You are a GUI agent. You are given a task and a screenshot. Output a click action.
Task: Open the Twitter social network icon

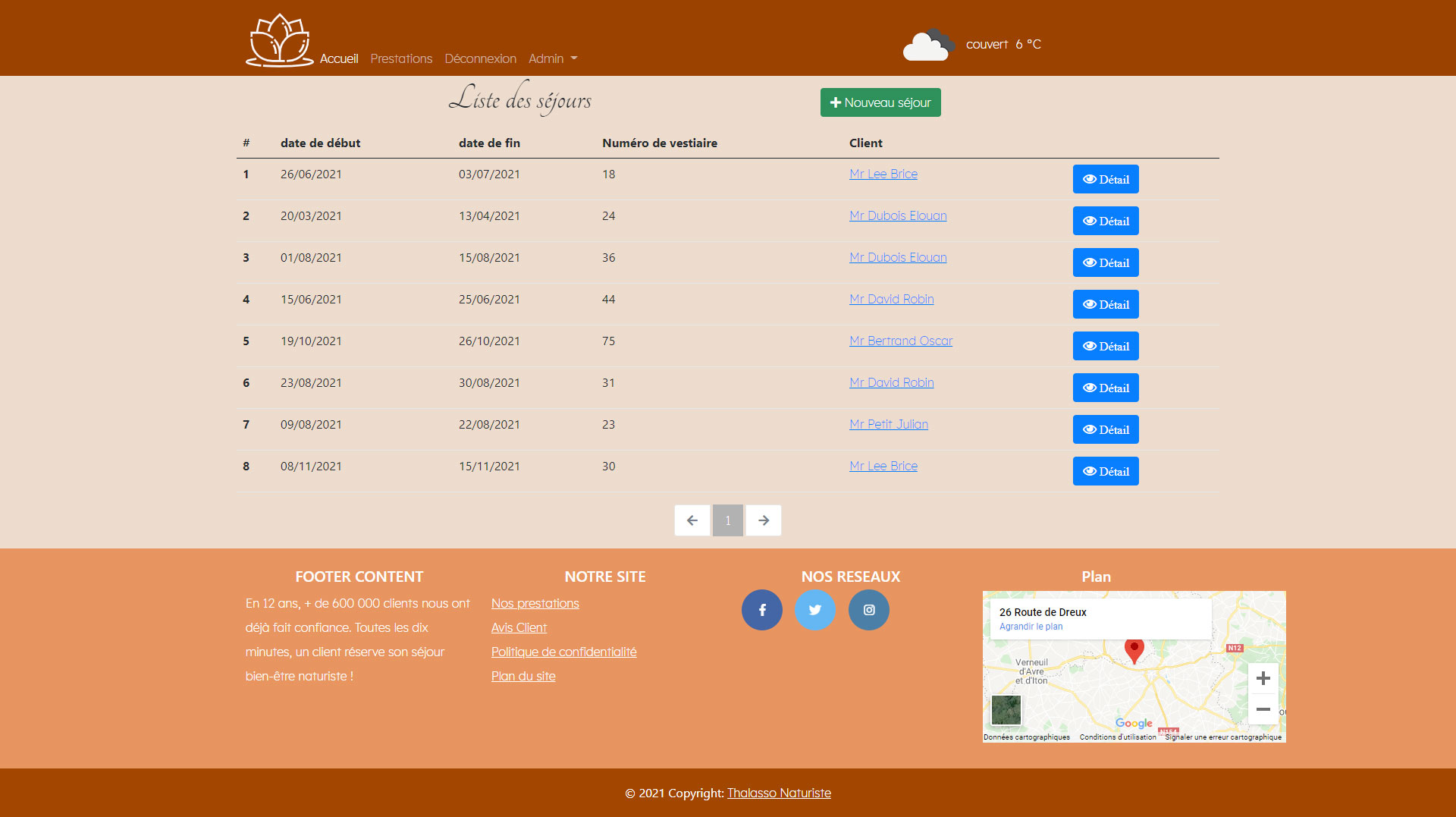[815, 610]
